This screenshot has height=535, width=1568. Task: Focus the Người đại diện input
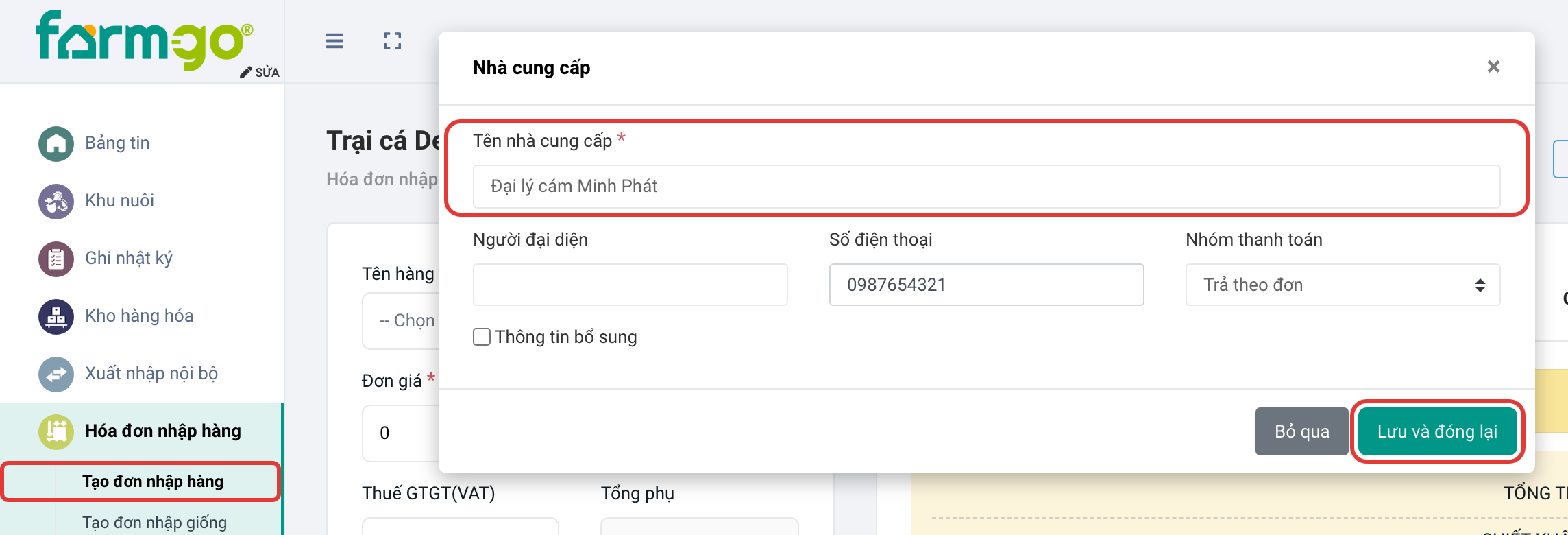(x=630, y=285)
